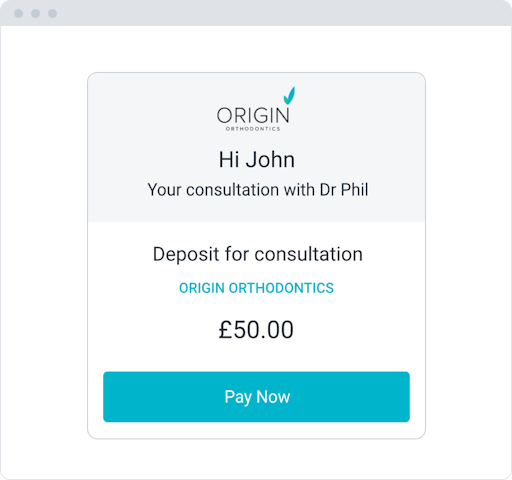Click the grey browser title bar
The image size is (512, 480).
256,13
